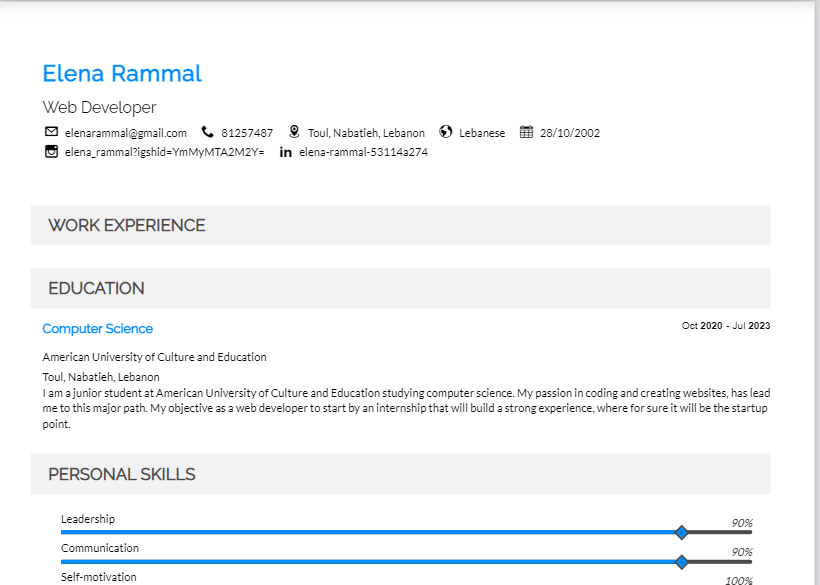The height and width of the screenshot is (585, 820).
Task: Click the Oct 2020 - Jul 2023 date range
Action: tap(726, 326)
